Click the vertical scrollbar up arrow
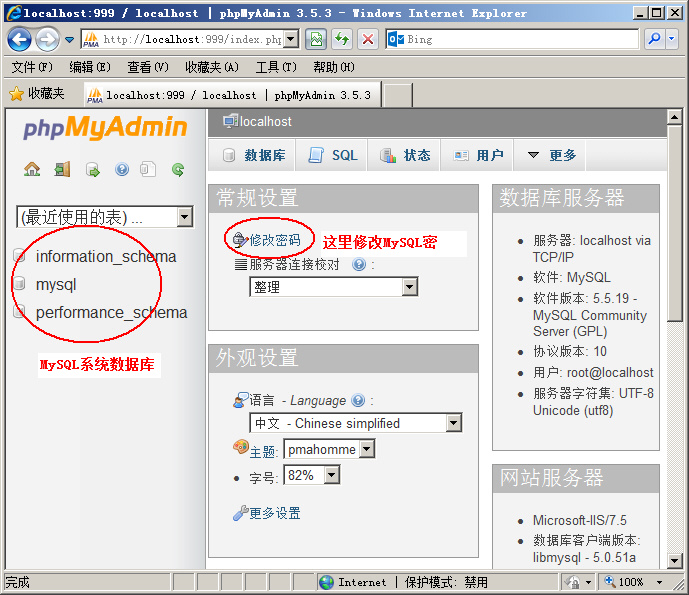This screenshot has height=595, width=689. (x=674, y=117)
